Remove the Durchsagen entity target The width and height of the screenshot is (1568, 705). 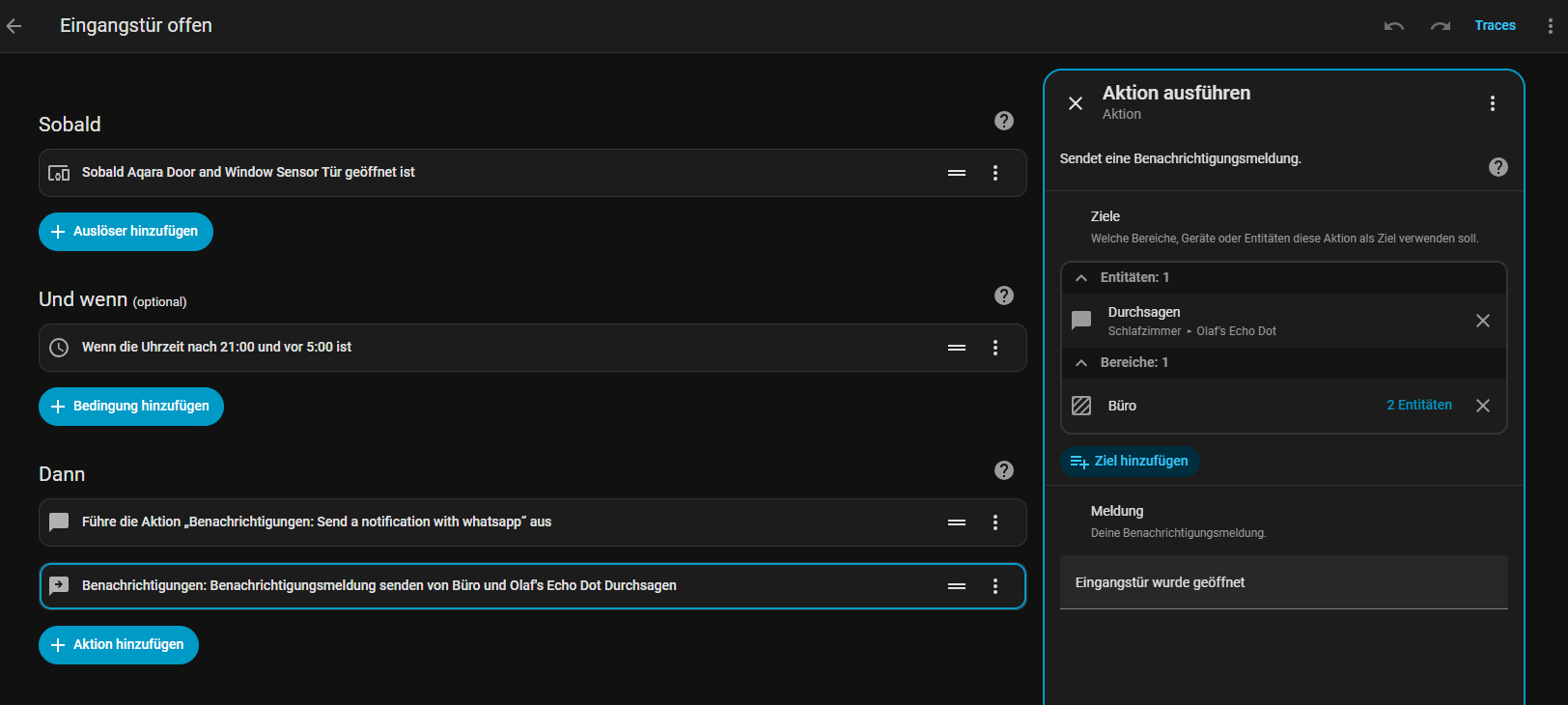coord(1483,321)
